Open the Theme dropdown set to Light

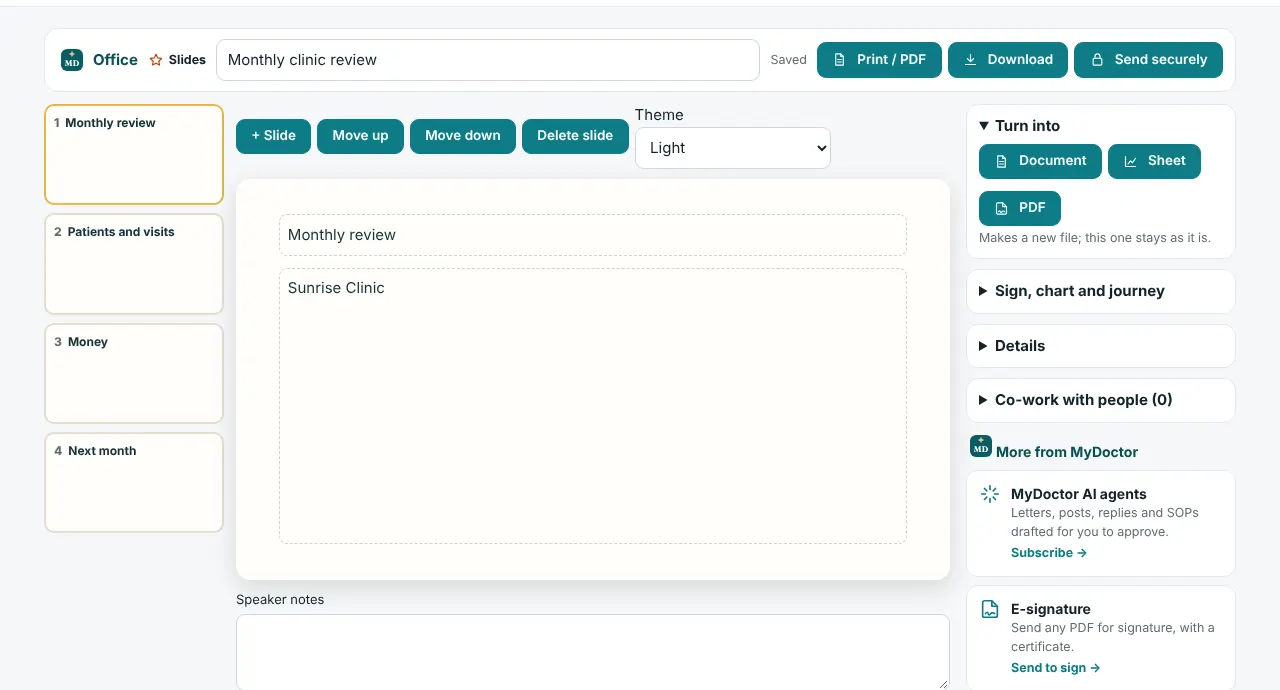(733, 148)
